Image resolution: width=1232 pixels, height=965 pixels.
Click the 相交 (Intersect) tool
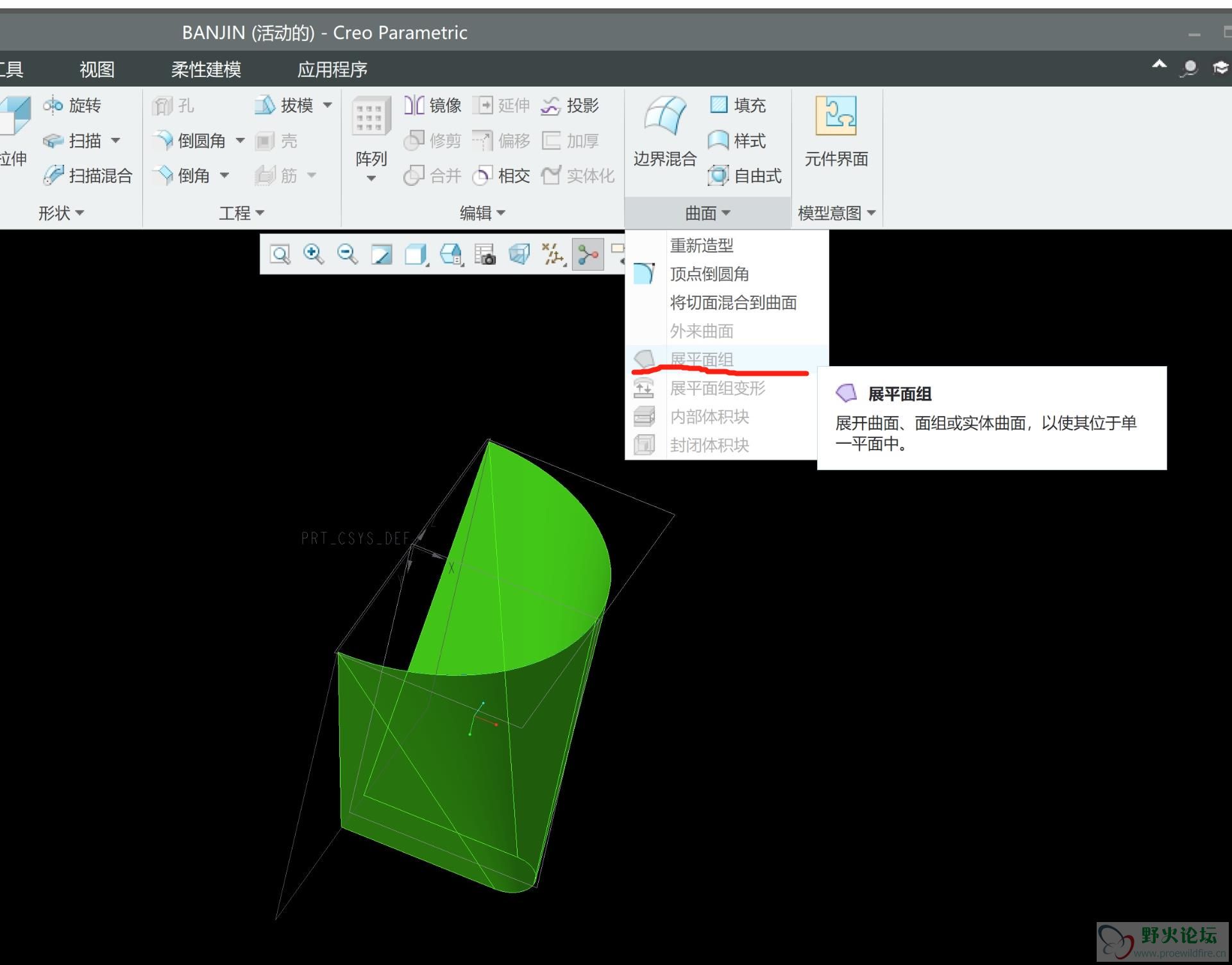pyautogui.click(x=502, y=175)
